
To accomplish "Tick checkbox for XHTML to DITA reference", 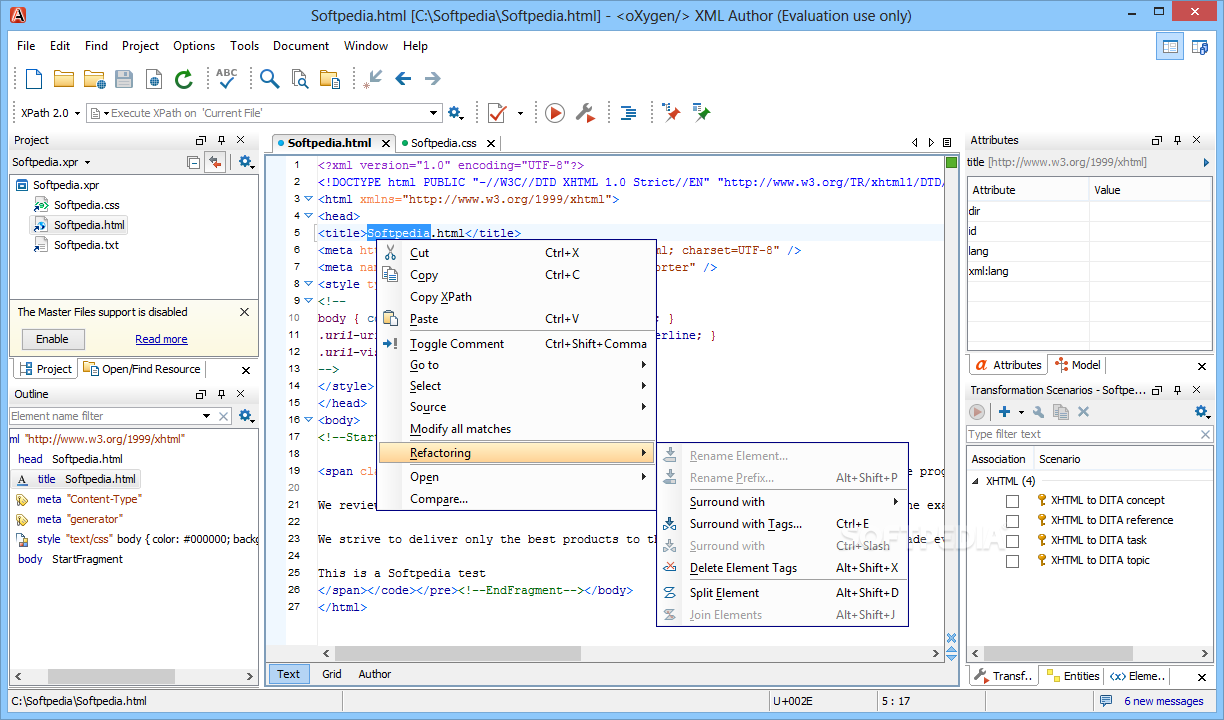I will pyautogui.click(x=1012, y=521).
